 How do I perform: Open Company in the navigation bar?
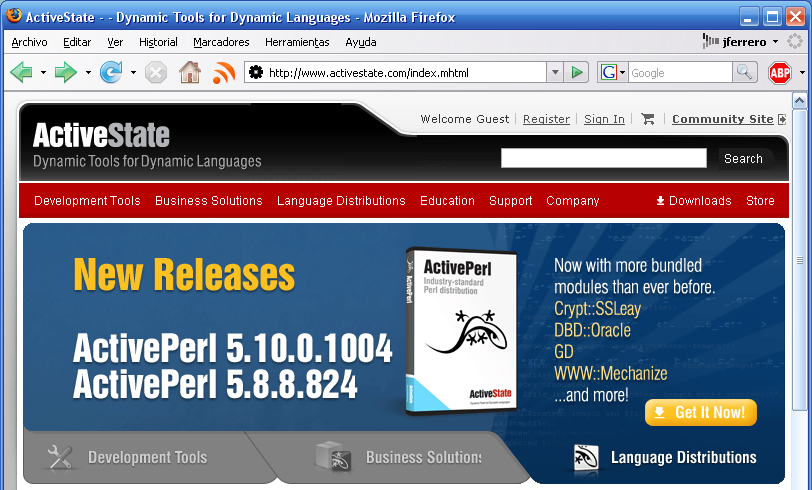point(572,200)
